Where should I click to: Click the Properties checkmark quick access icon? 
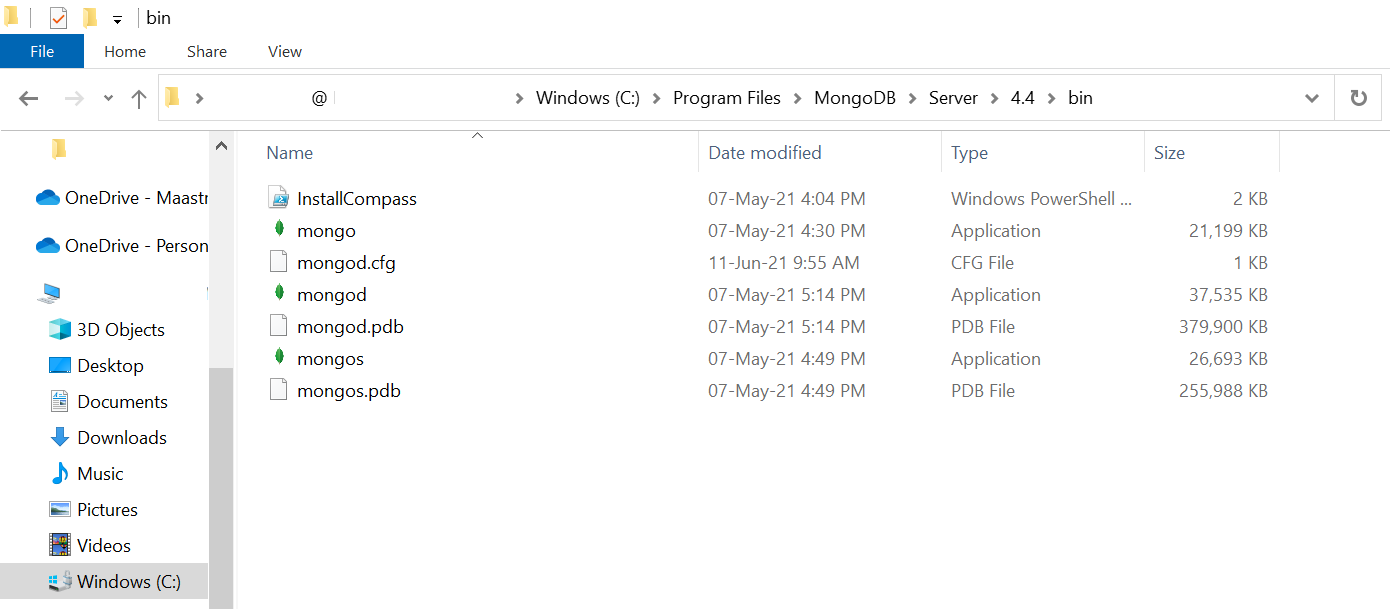click(x=58, y=18)
